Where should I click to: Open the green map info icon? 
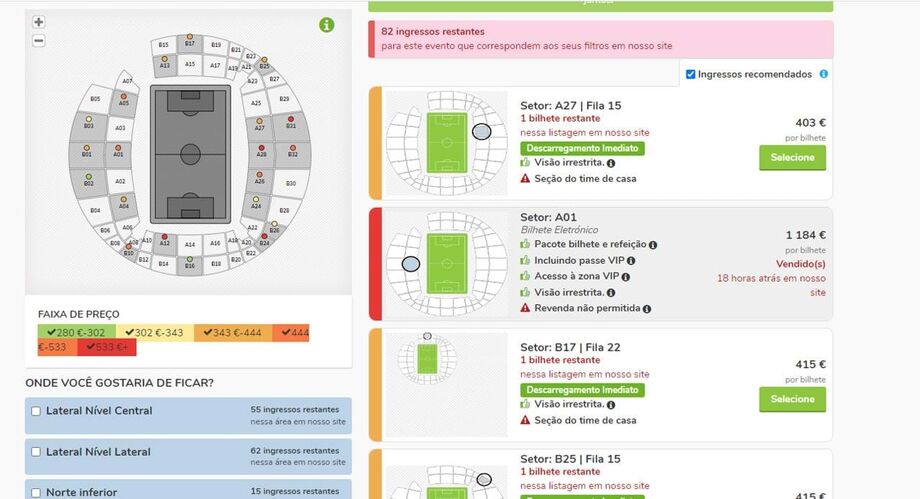pyautogui.click(x=327, y=25)
